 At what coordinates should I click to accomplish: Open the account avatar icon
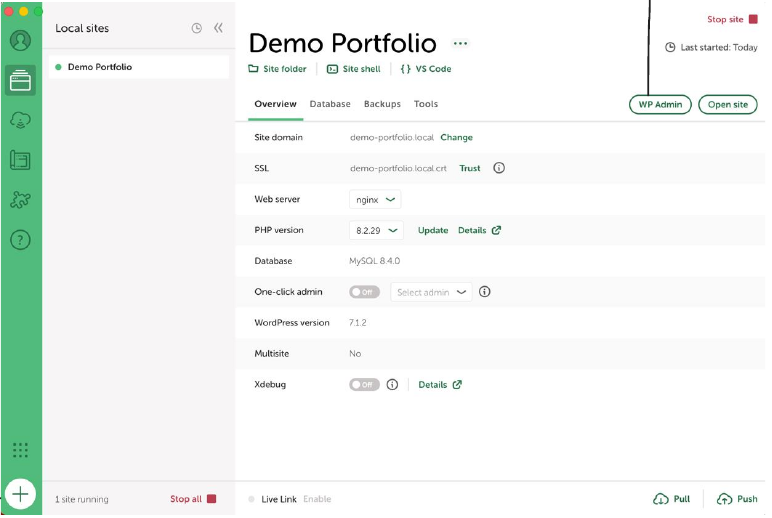tap(20, 40)
